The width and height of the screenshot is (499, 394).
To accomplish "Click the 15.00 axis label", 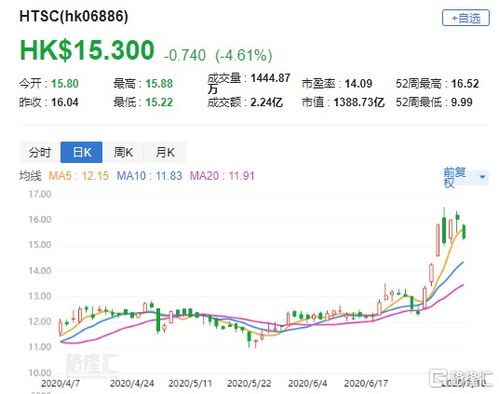I will coord(40,245).
